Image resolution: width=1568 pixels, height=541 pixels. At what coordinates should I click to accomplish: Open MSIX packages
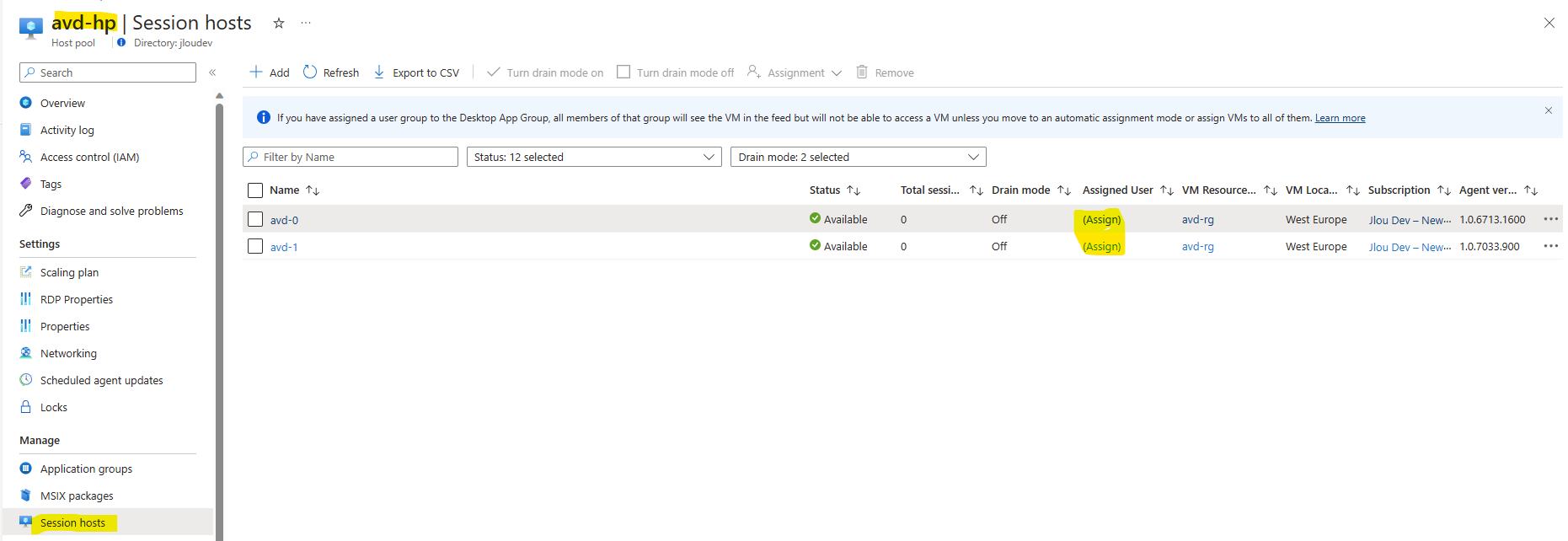(x=77, y=495)
